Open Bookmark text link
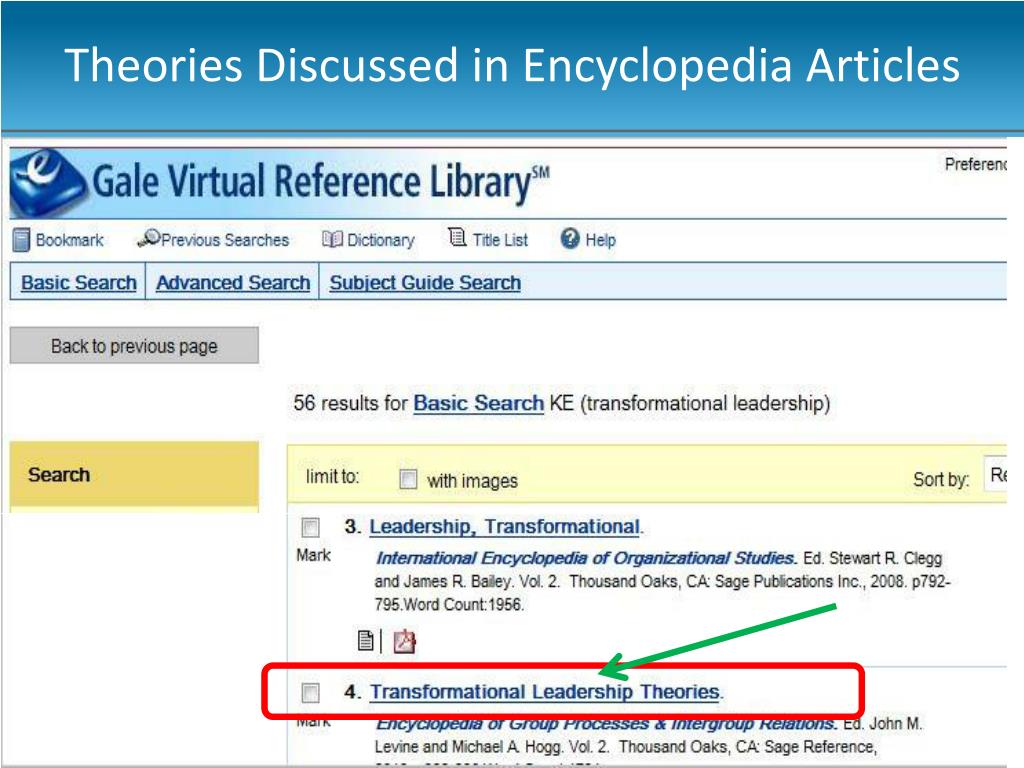Image resolution: width=1024 pixels, height=768 pixels. coord(70,240)
